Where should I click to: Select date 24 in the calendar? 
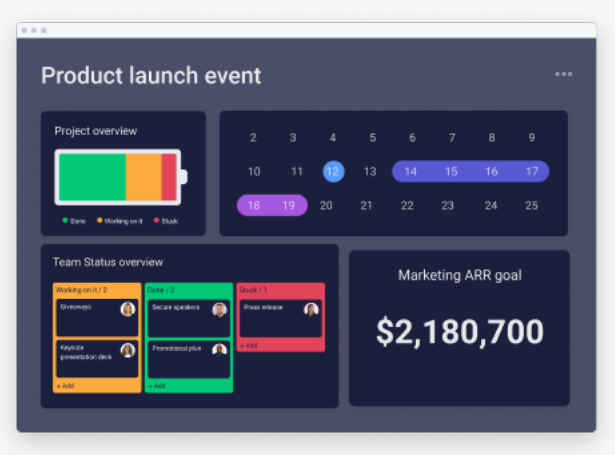[x=491, y=205]
